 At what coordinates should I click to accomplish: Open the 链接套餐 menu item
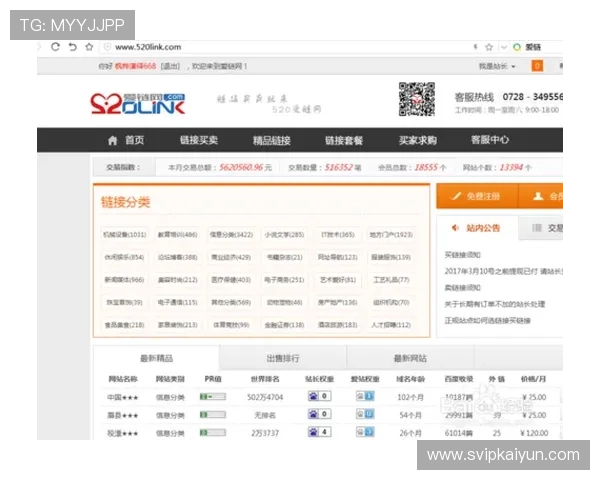[x=344, y=140]
